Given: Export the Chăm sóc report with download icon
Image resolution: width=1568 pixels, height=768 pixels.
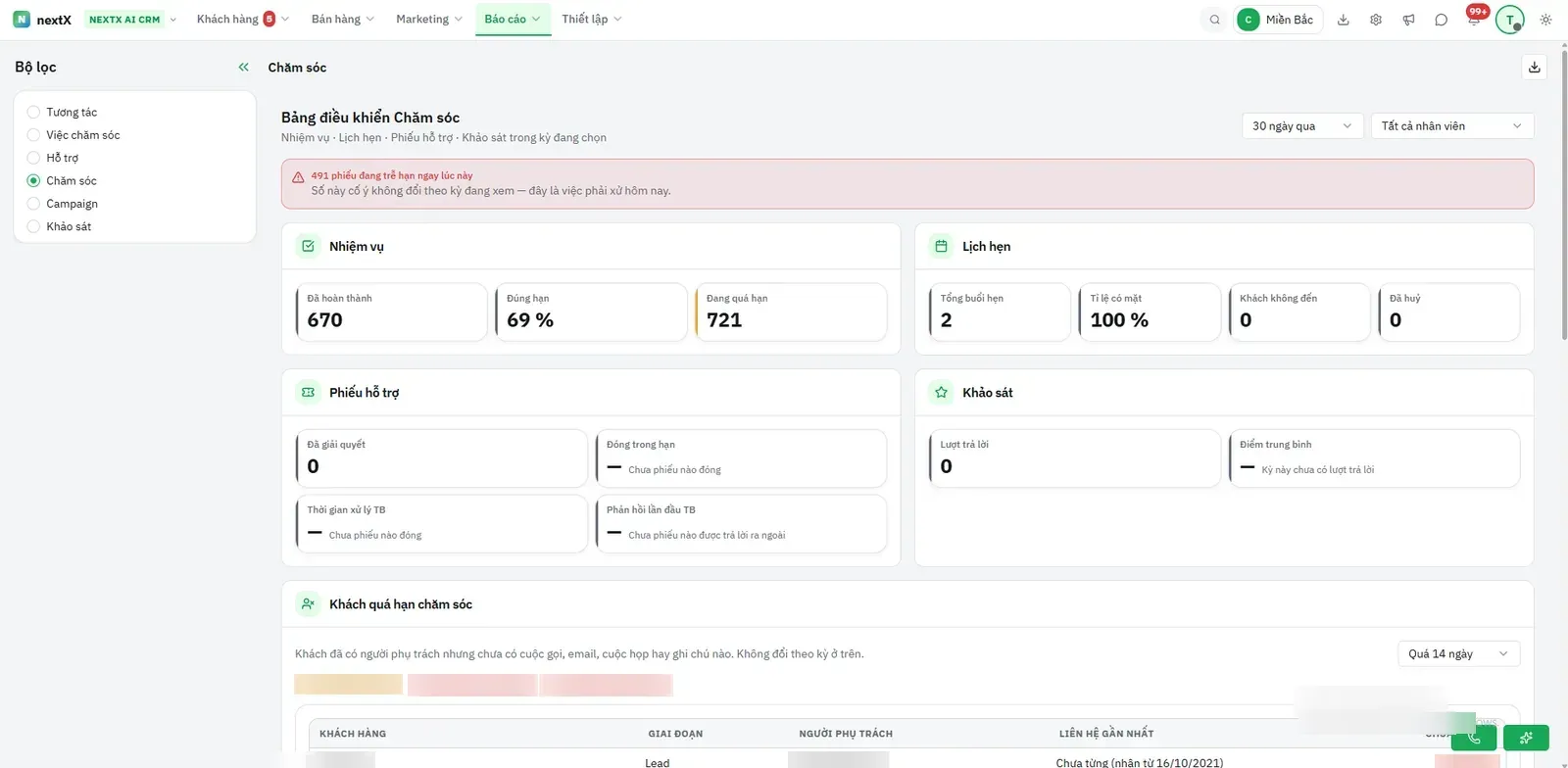Looking at the screenshot, I should [x=1535, y=68].
